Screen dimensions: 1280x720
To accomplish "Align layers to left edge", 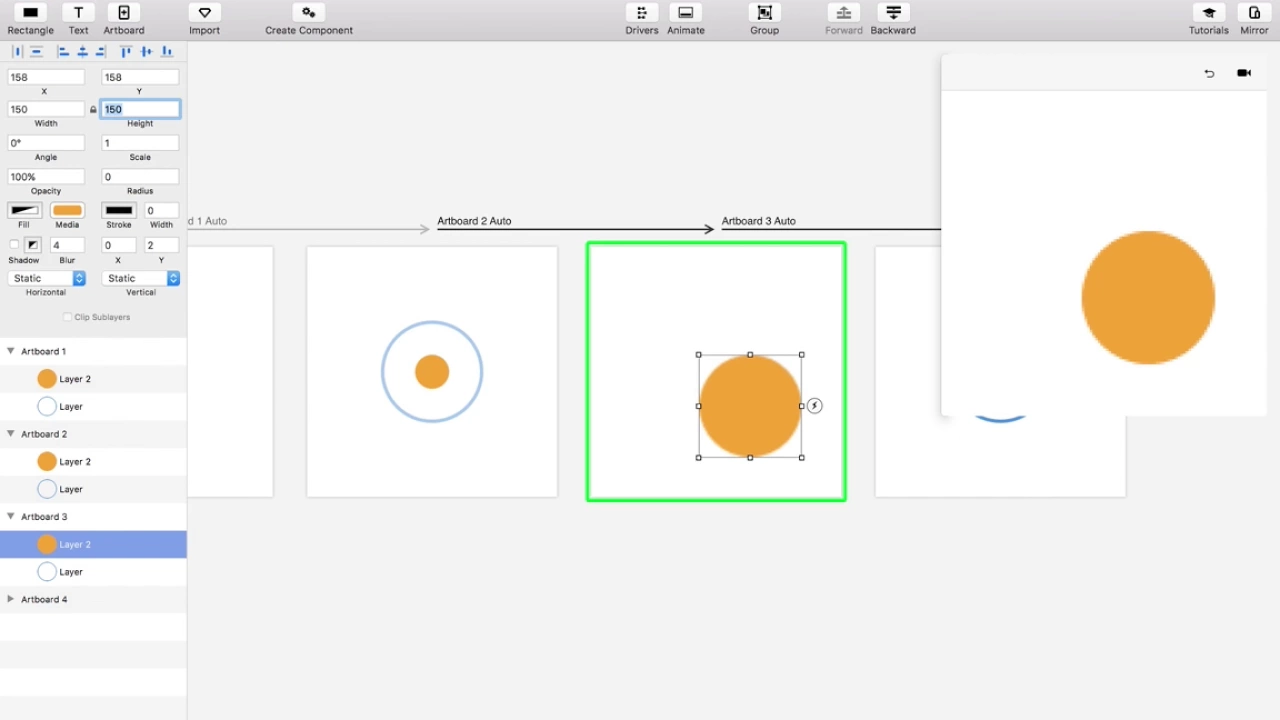I will click(63, 52).
